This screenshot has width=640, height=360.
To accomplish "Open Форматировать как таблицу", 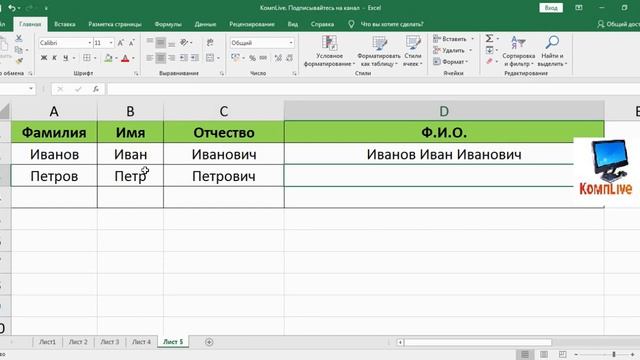I will pos(379,51).
